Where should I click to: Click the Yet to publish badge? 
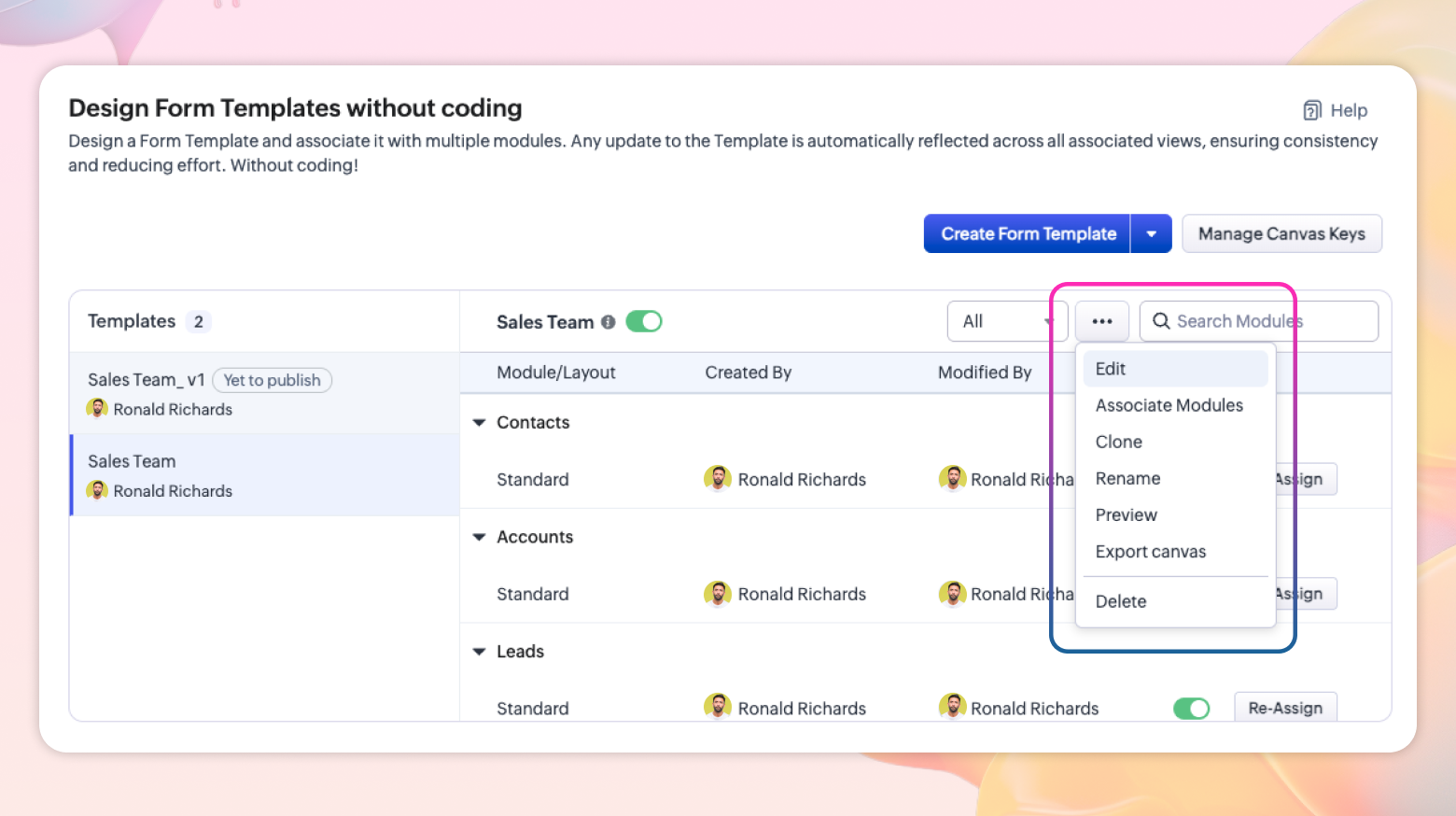[x=272, y=380]
